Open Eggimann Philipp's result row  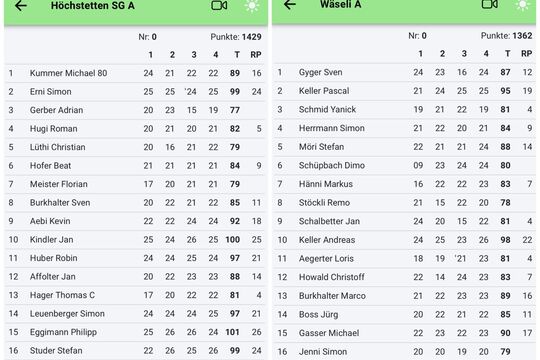[x=136, y=332]
